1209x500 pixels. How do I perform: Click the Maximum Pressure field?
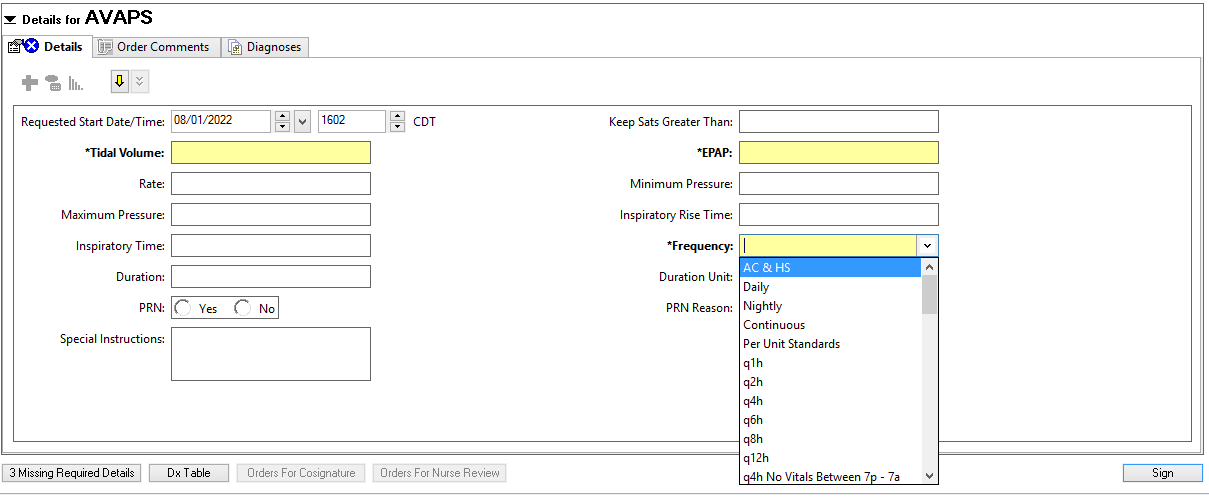pos(271,214)
